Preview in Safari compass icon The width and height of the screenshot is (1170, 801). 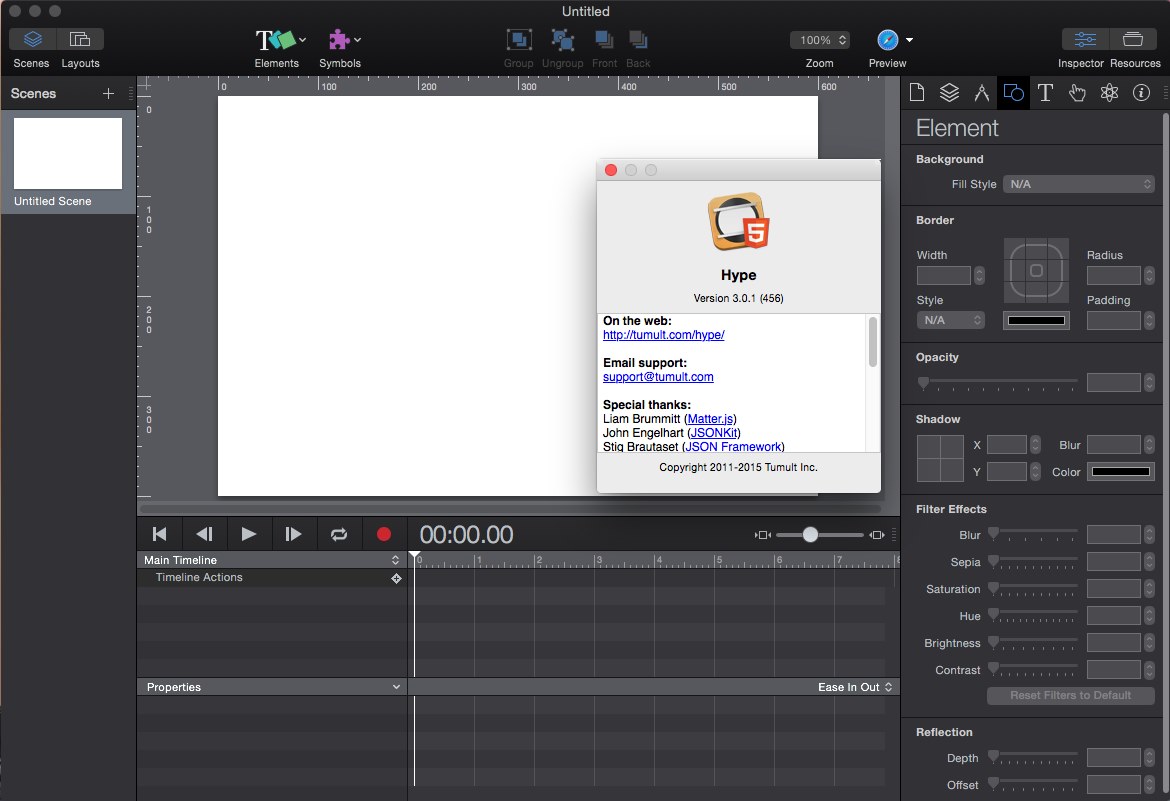pos(887,40)
